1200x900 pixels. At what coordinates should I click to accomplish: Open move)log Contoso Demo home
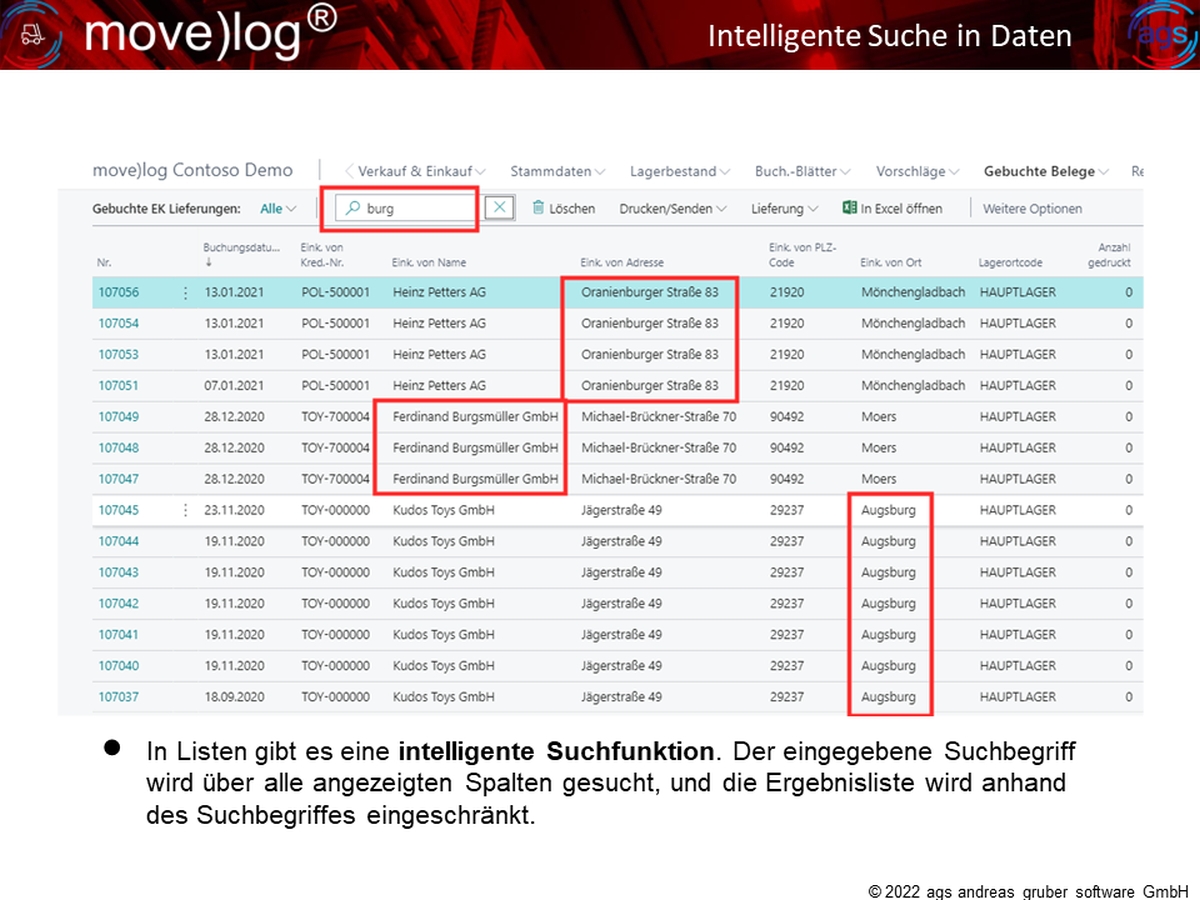193,170
